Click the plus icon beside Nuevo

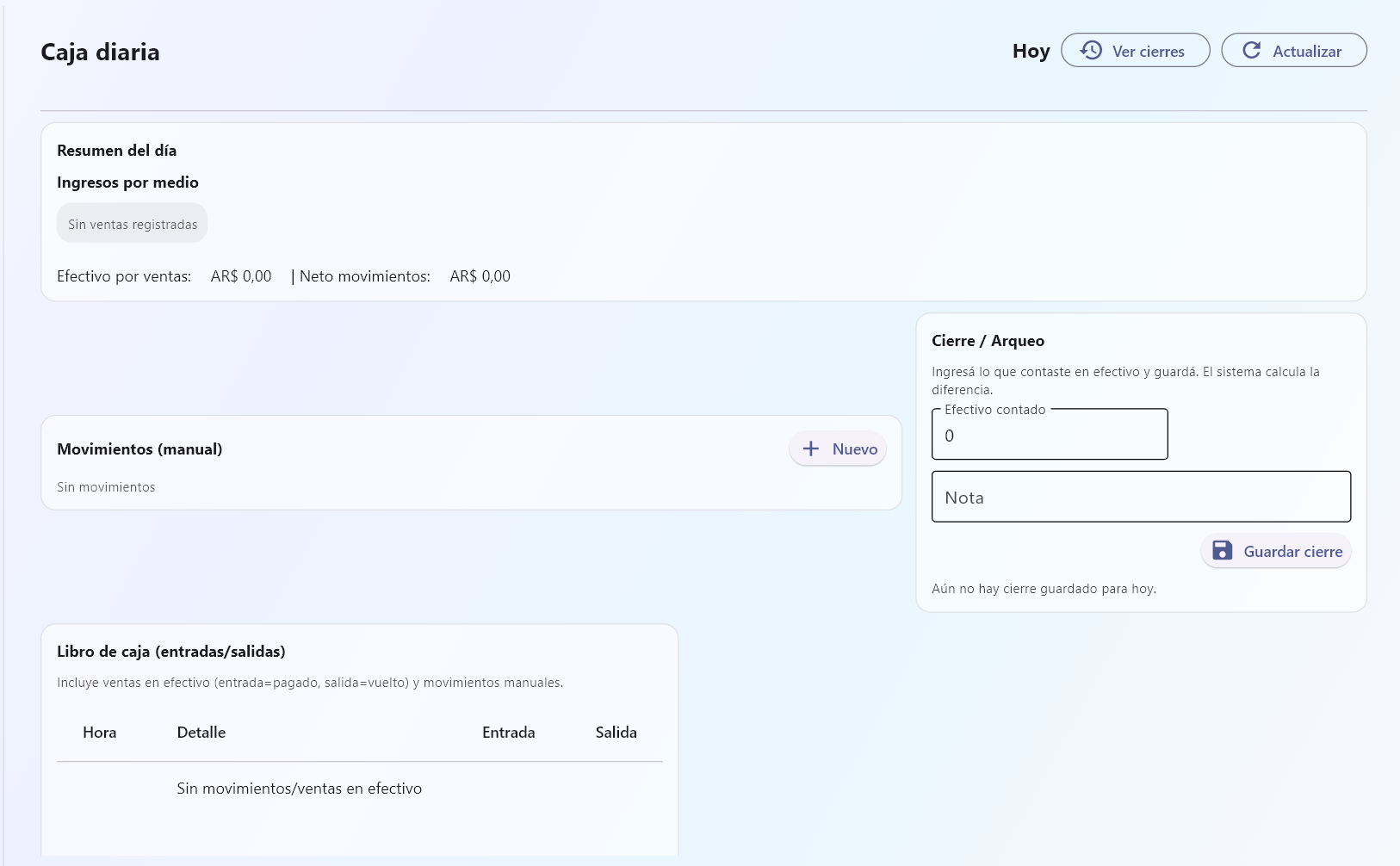click(x=811, y=448)
